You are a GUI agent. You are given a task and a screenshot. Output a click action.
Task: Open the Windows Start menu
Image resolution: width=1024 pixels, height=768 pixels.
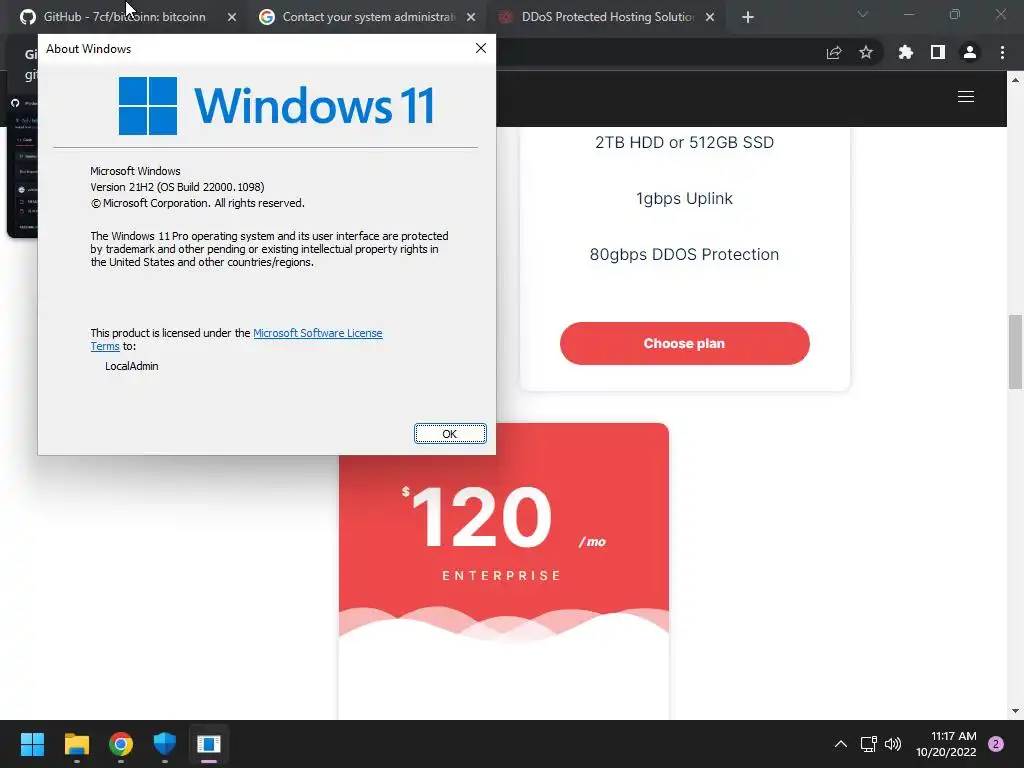32,744
